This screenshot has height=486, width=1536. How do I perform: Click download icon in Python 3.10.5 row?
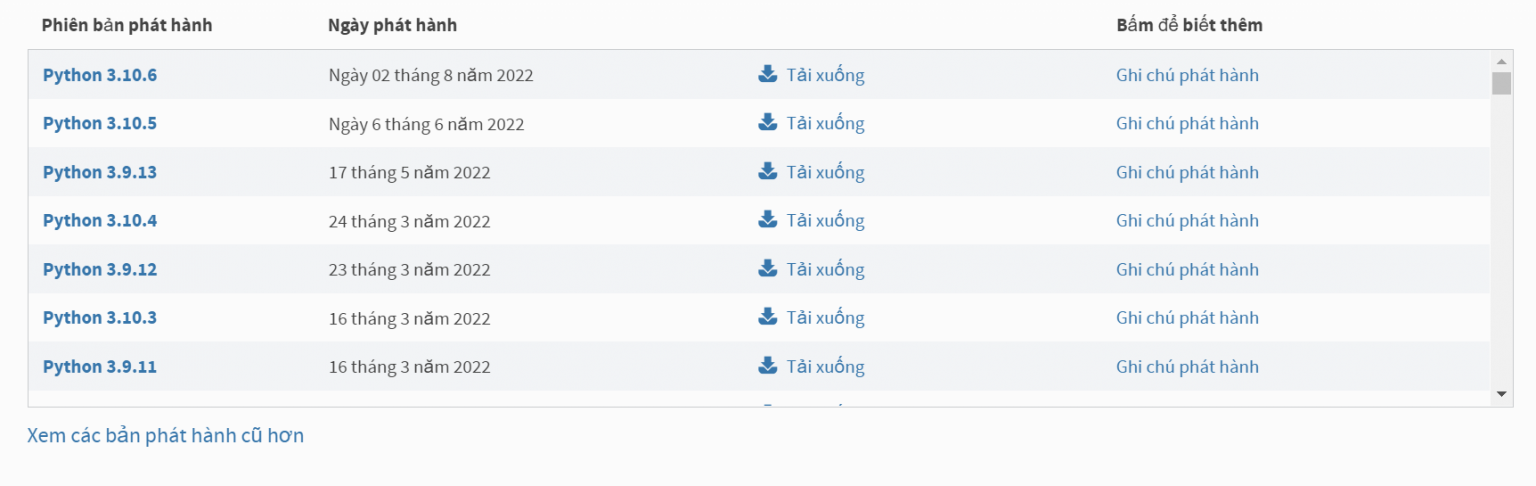click(767, 123)
